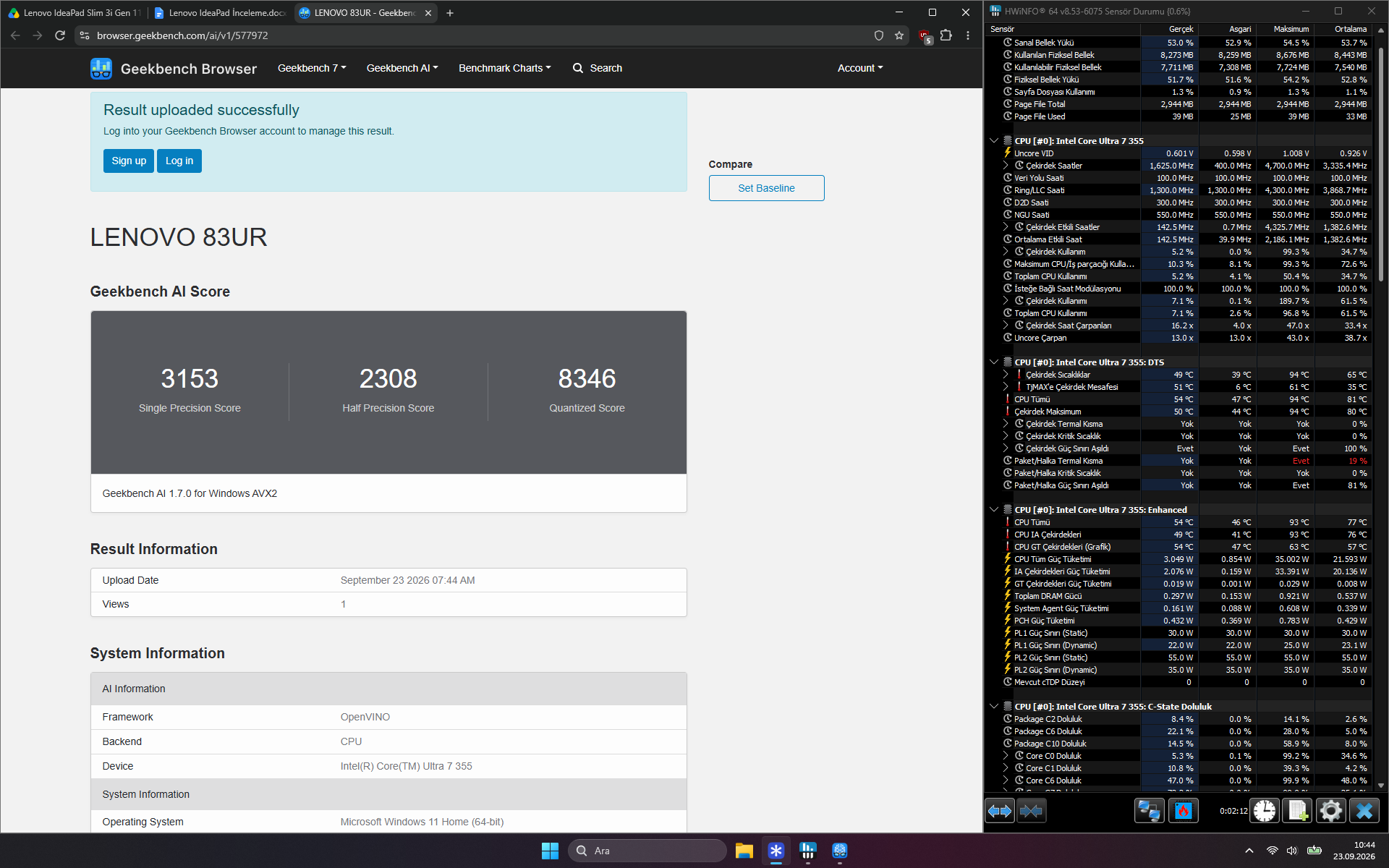Expand Core C0 Doluluk row

point(1006,756)
